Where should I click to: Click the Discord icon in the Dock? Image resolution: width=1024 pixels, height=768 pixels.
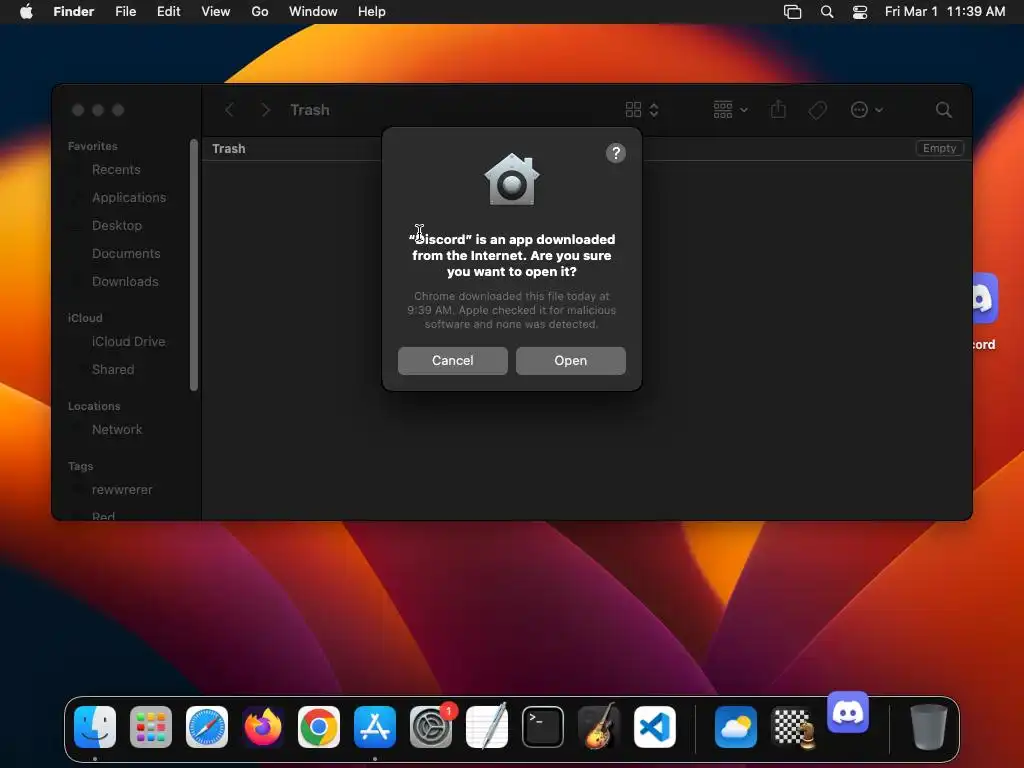[848, 712]
